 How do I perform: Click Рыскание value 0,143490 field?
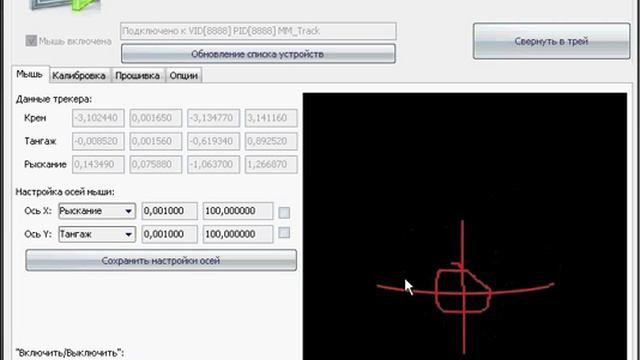tap(98, 164)
